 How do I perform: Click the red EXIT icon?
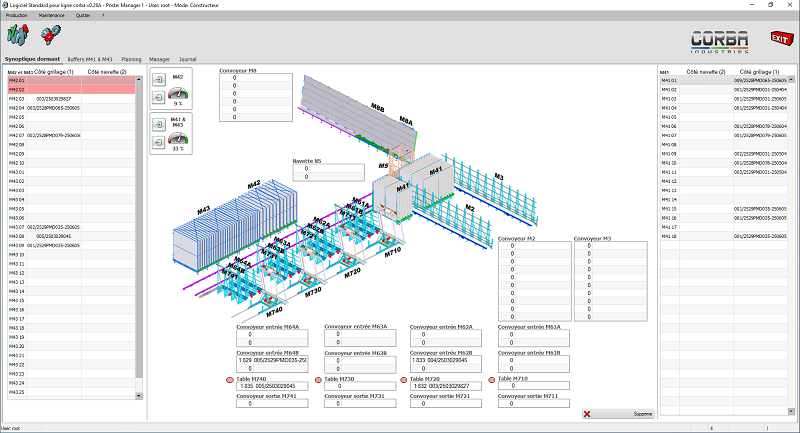[x=779, y=38]
